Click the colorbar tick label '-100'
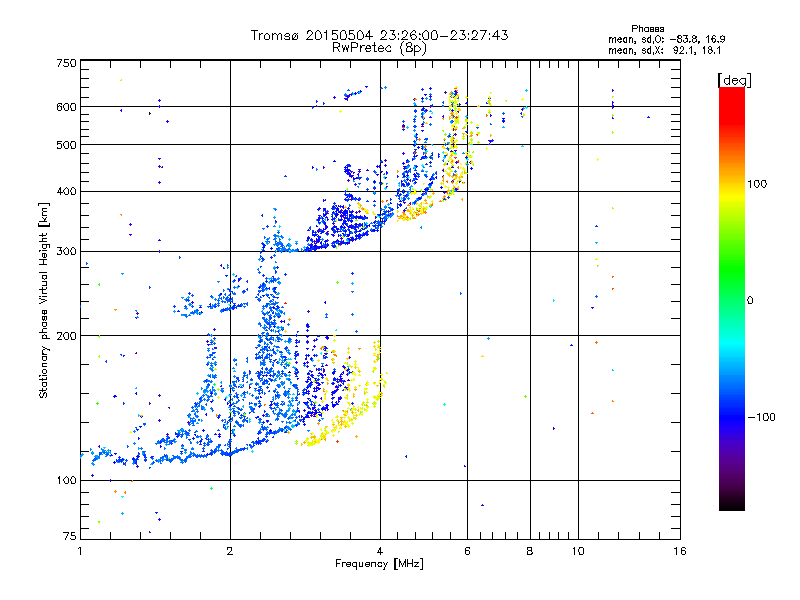This screenshot has width=800, height=600. tap(761, 417)
